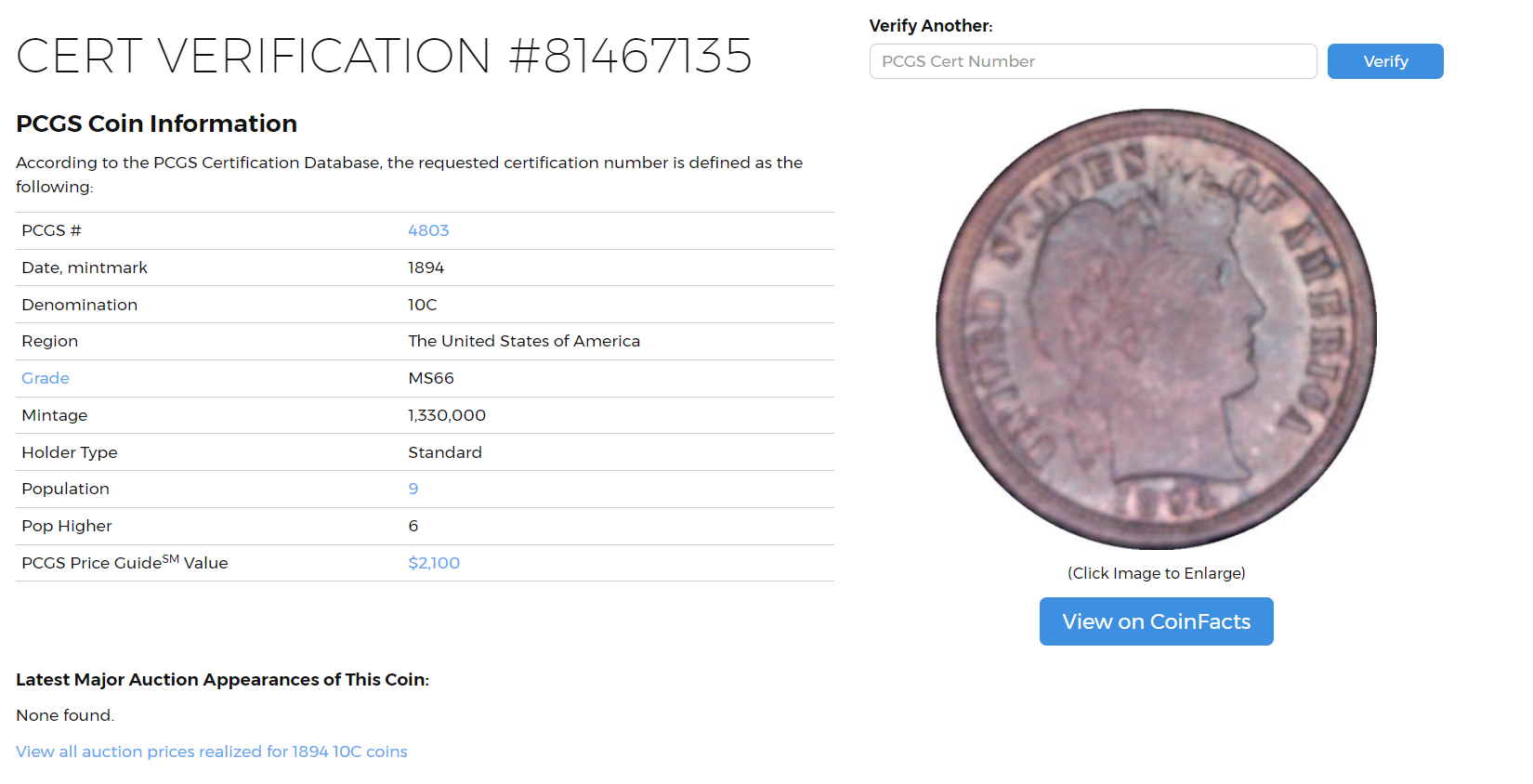Open the PCGS number 4803 link

428,230
